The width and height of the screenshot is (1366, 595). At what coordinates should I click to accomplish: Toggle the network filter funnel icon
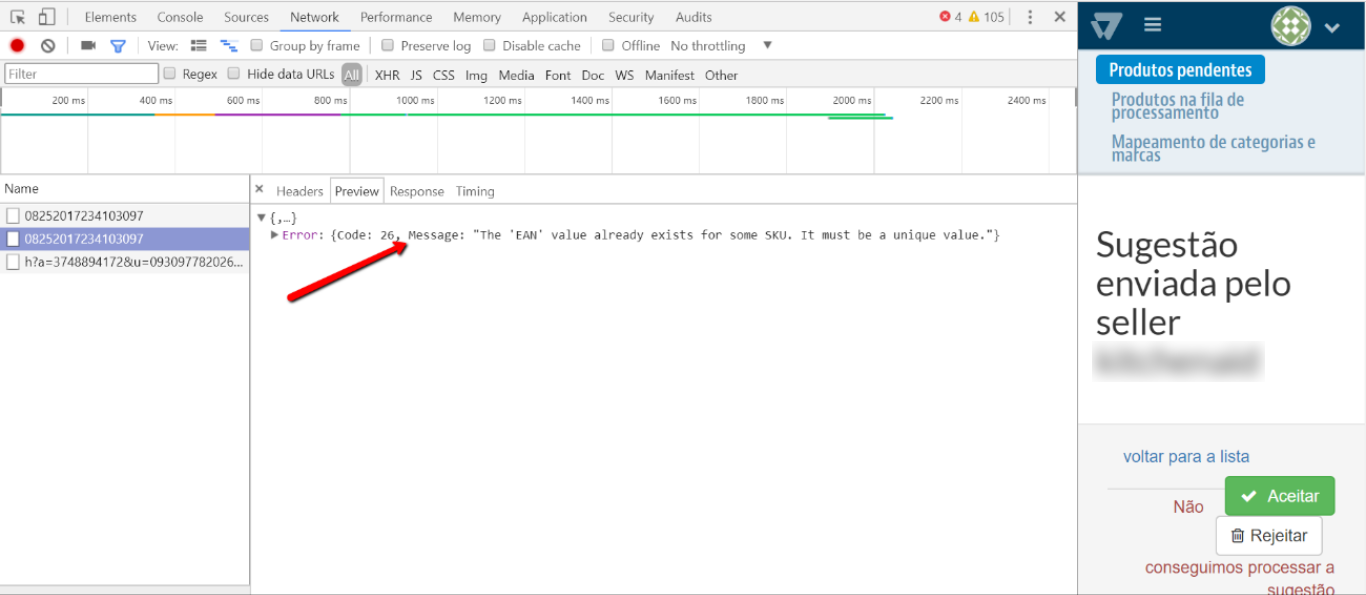pos(118,46)
